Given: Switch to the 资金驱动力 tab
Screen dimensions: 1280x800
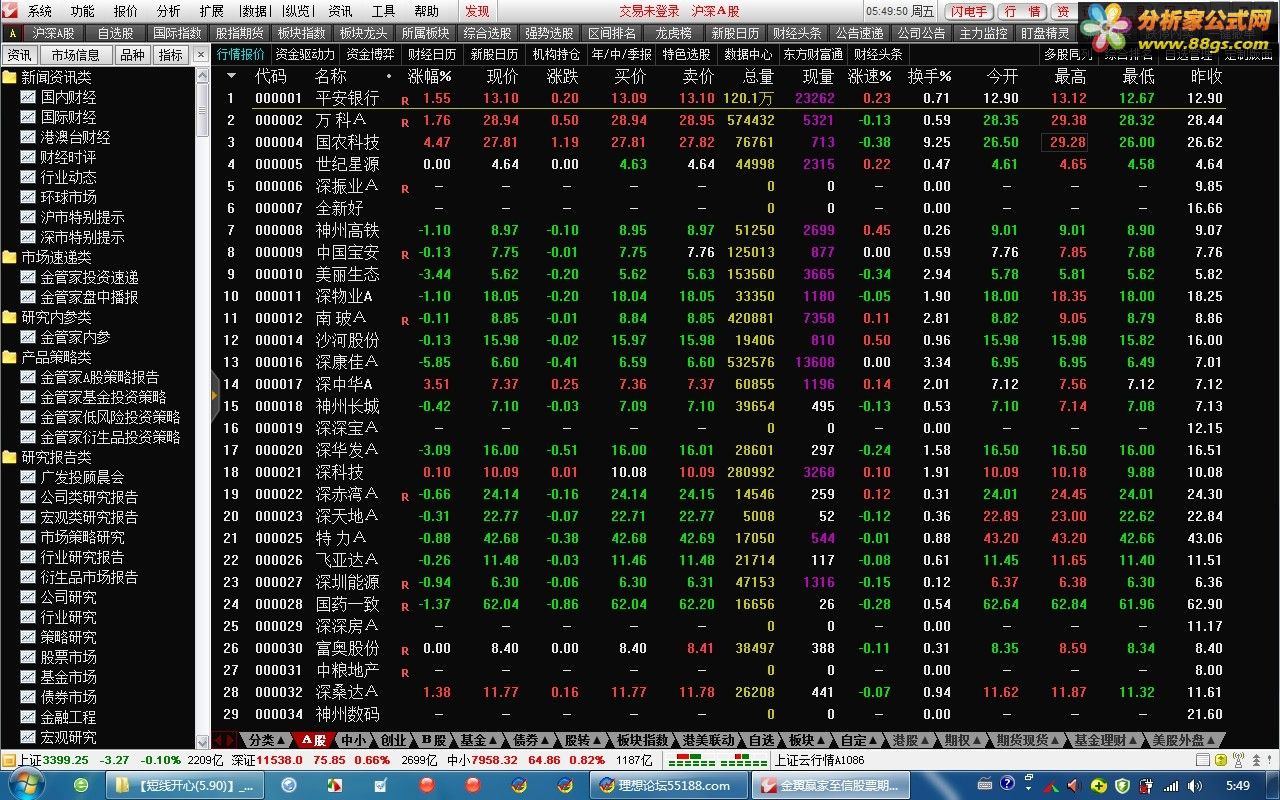Looking at the screenshot, I should (305, 54).
